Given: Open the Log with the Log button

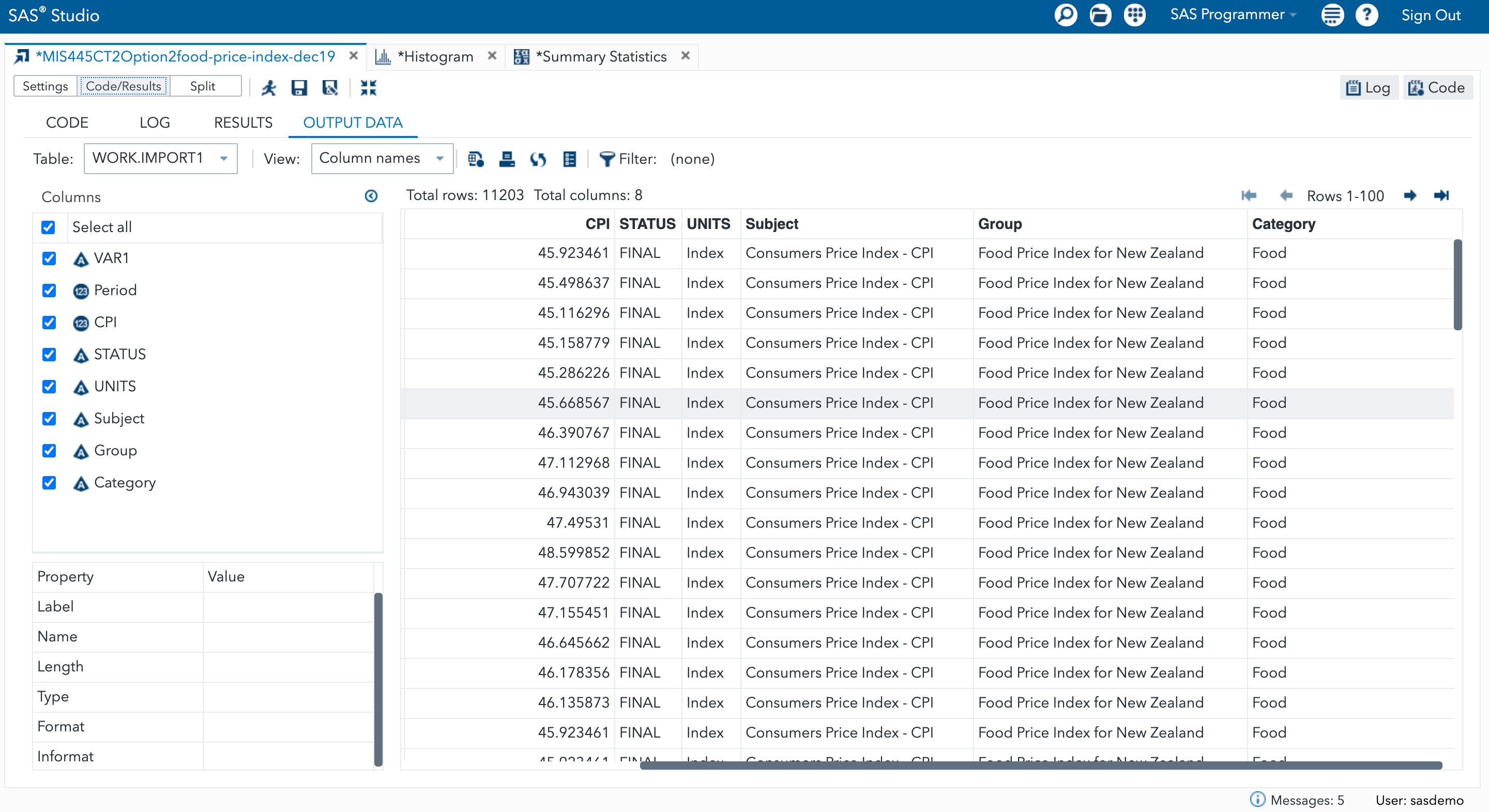Looking at the screenshot, I should (1369, 87).
